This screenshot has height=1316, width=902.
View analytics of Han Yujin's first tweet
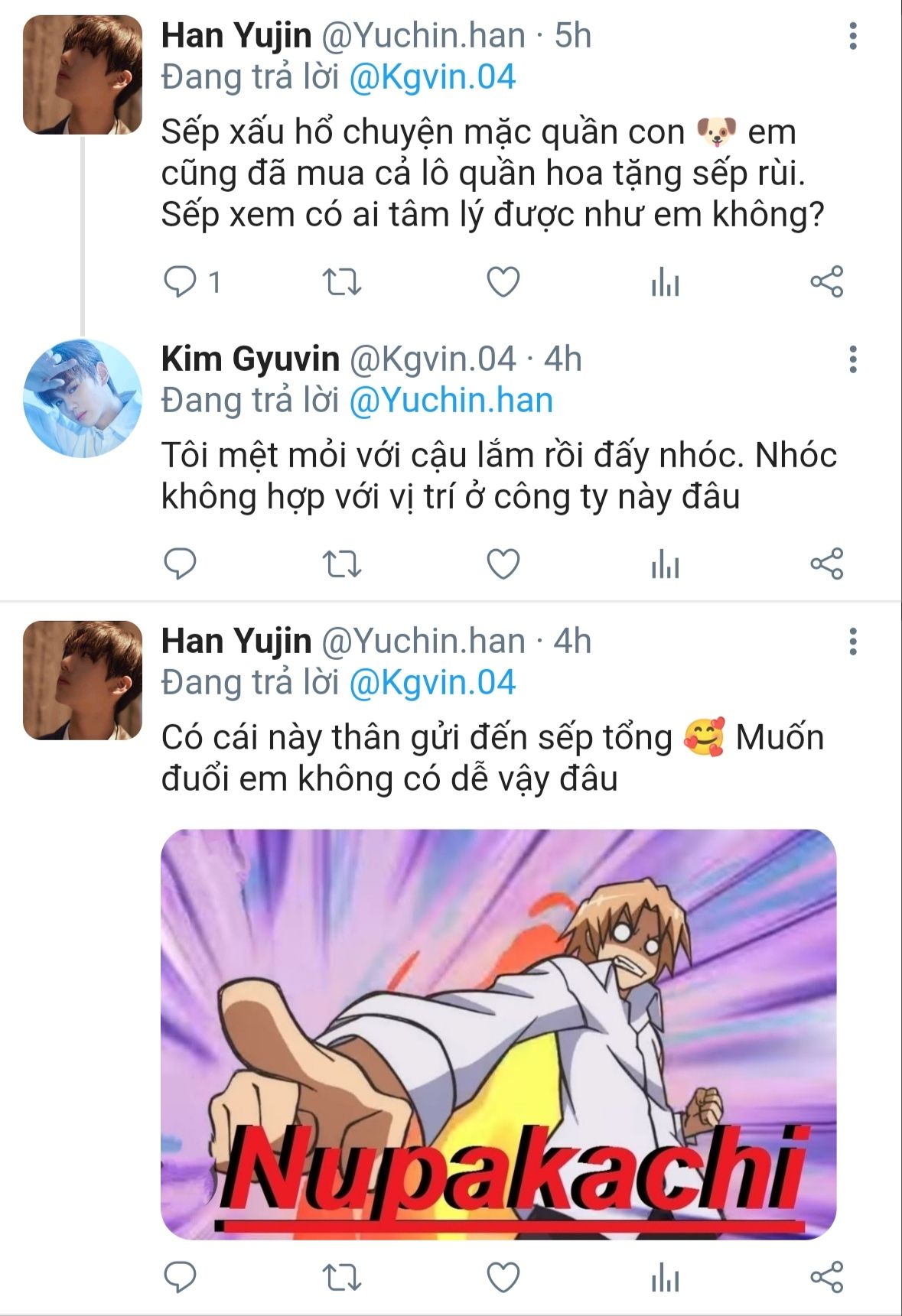pyautogui.click(x=665, y=284)
